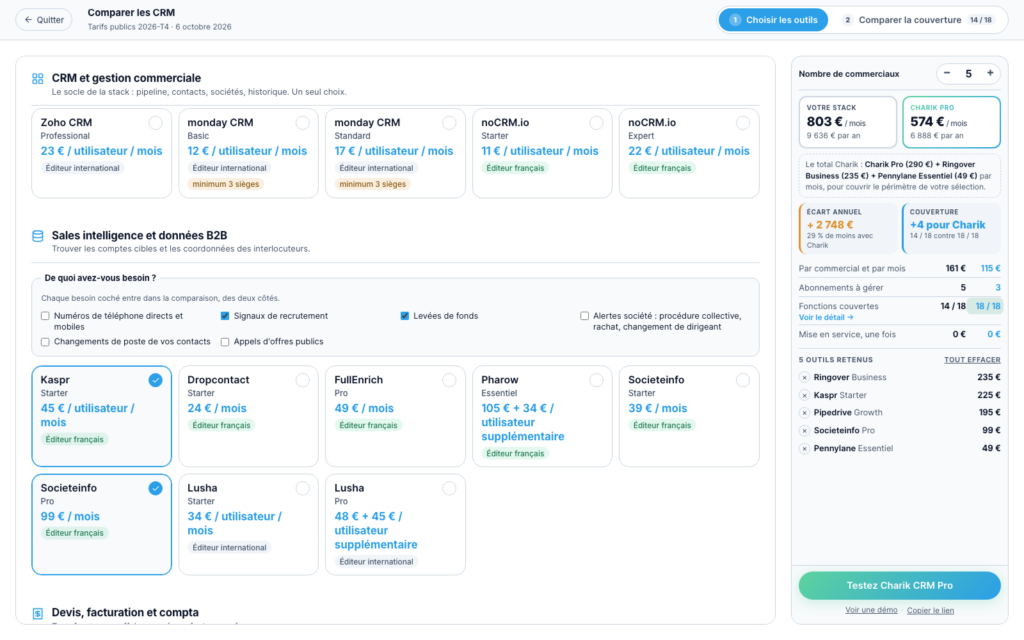Select Zoho CRM Professional radio

click(155, 123)
